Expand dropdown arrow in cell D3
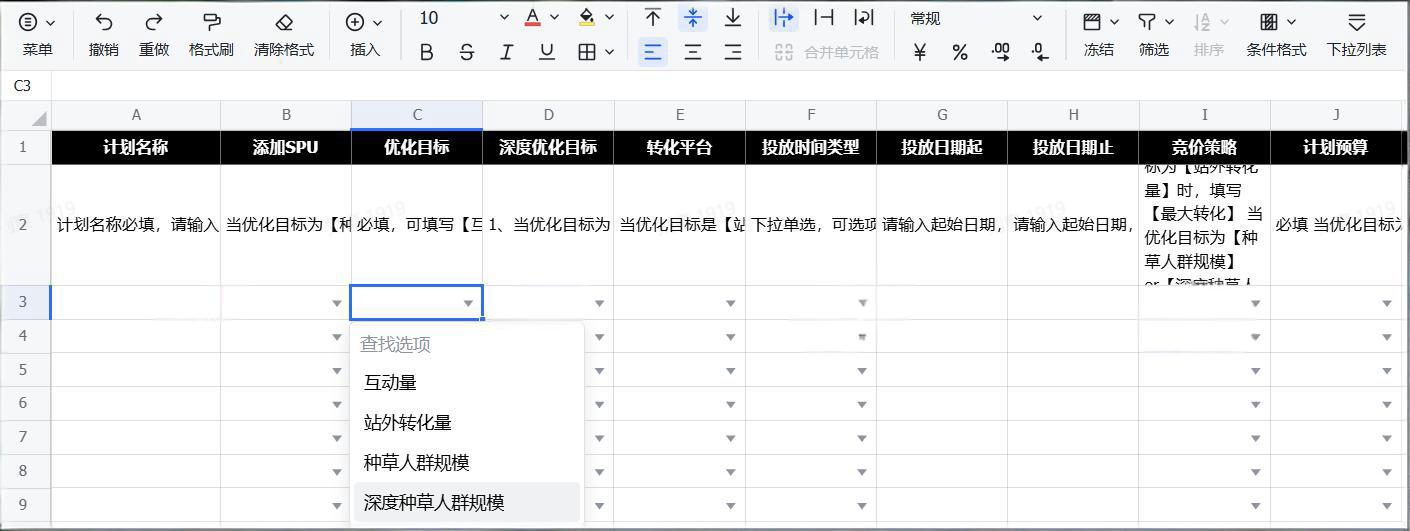Image resolution: width=1410 pixels, height=531 pixels. click(599, 303)
